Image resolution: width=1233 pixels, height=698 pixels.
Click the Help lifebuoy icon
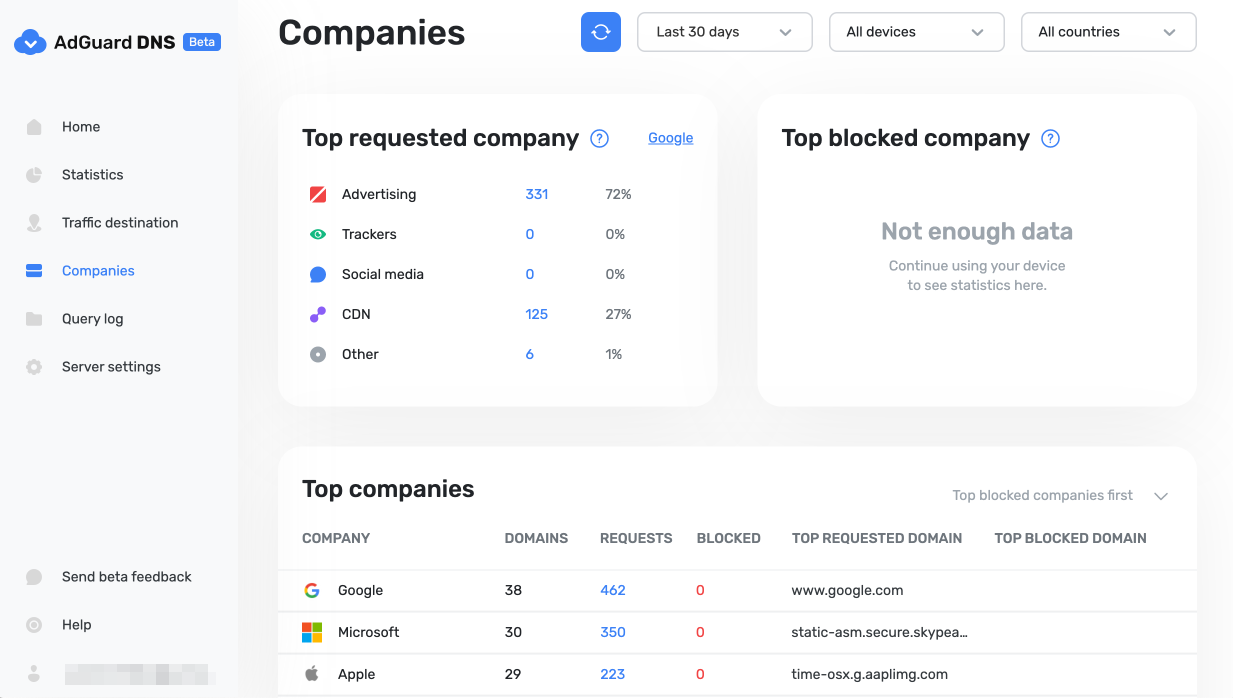tap(34, 625)
